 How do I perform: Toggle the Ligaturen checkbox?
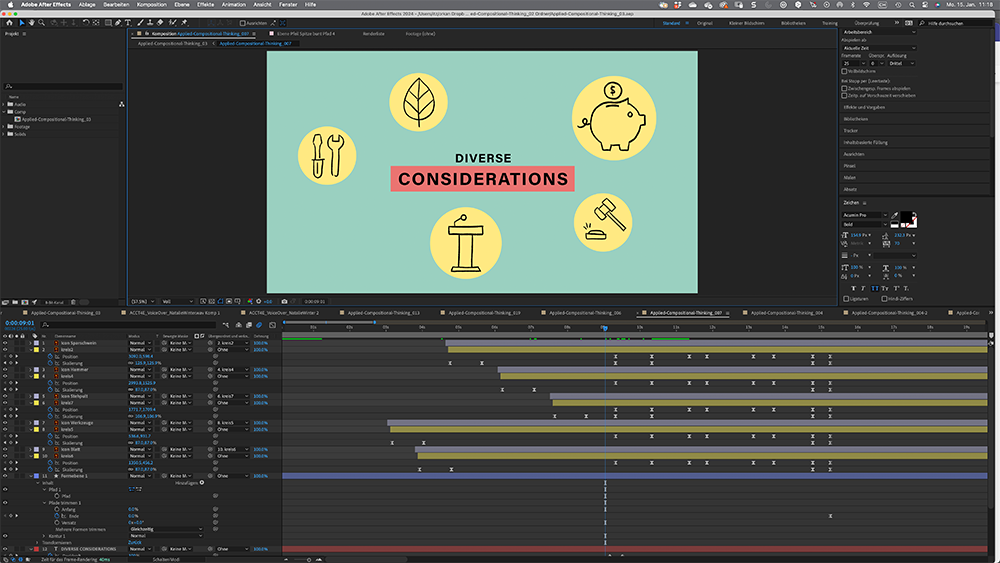click(x=846, y=299)
